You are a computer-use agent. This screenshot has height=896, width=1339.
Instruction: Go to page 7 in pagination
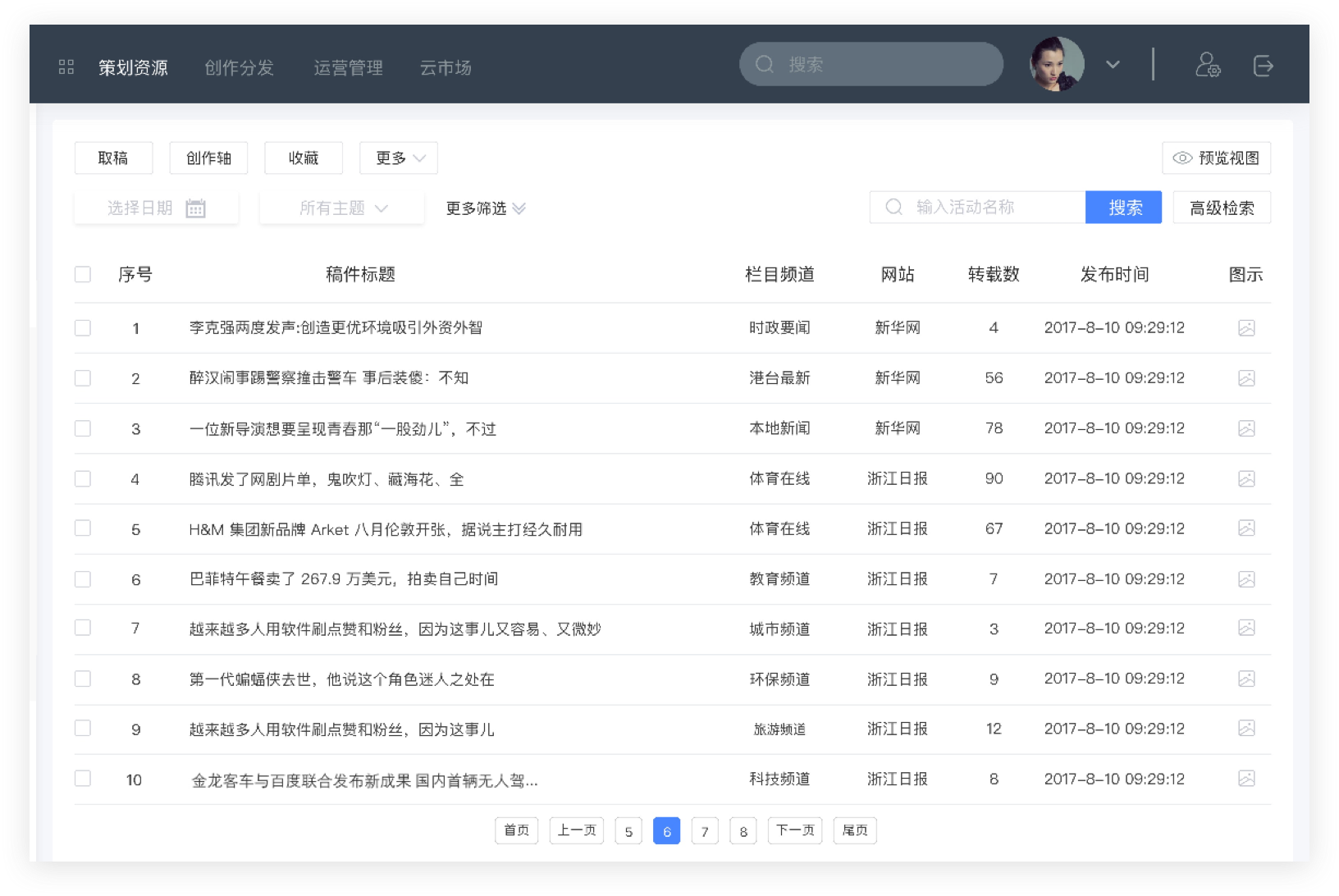(705, 831)
